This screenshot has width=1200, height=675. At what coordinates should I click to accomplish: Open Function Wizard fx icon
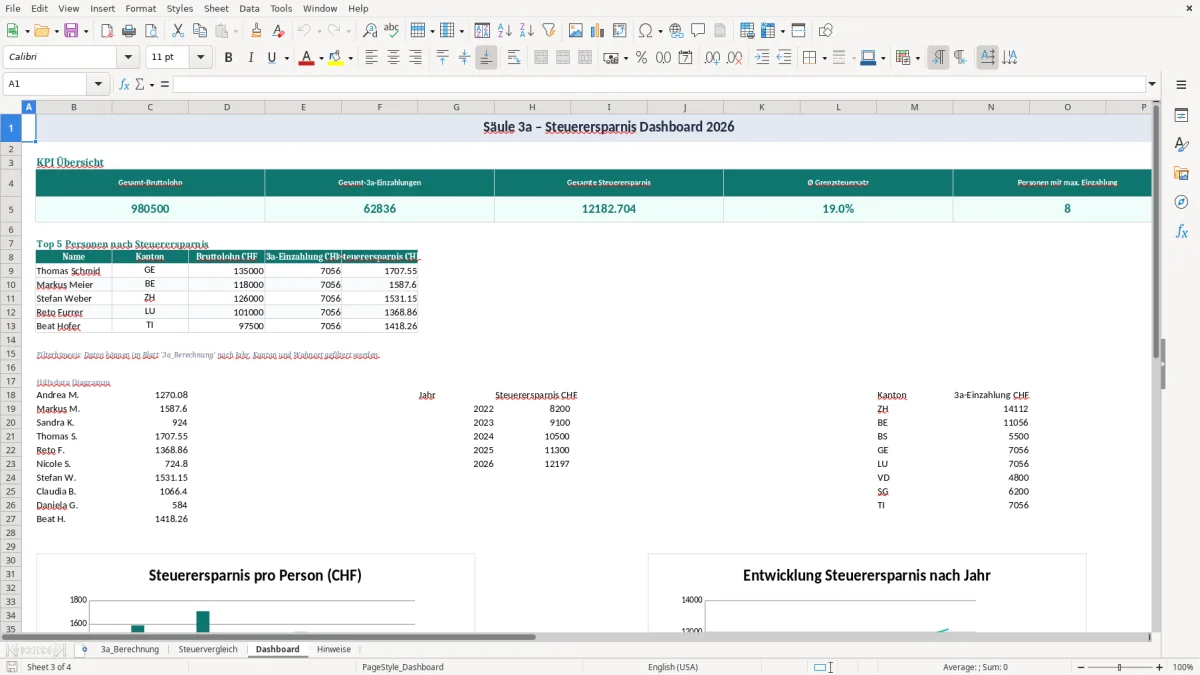click(124, 84)
